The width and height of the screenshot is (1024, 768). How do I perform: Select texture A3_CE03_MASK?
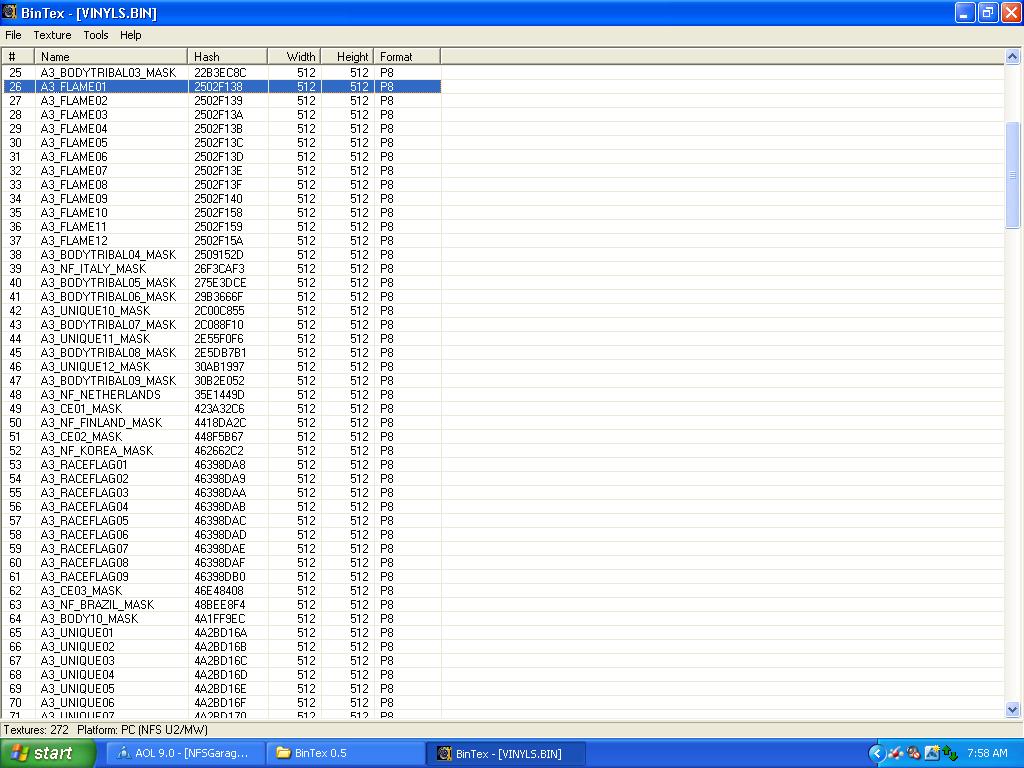coord(82,590)
